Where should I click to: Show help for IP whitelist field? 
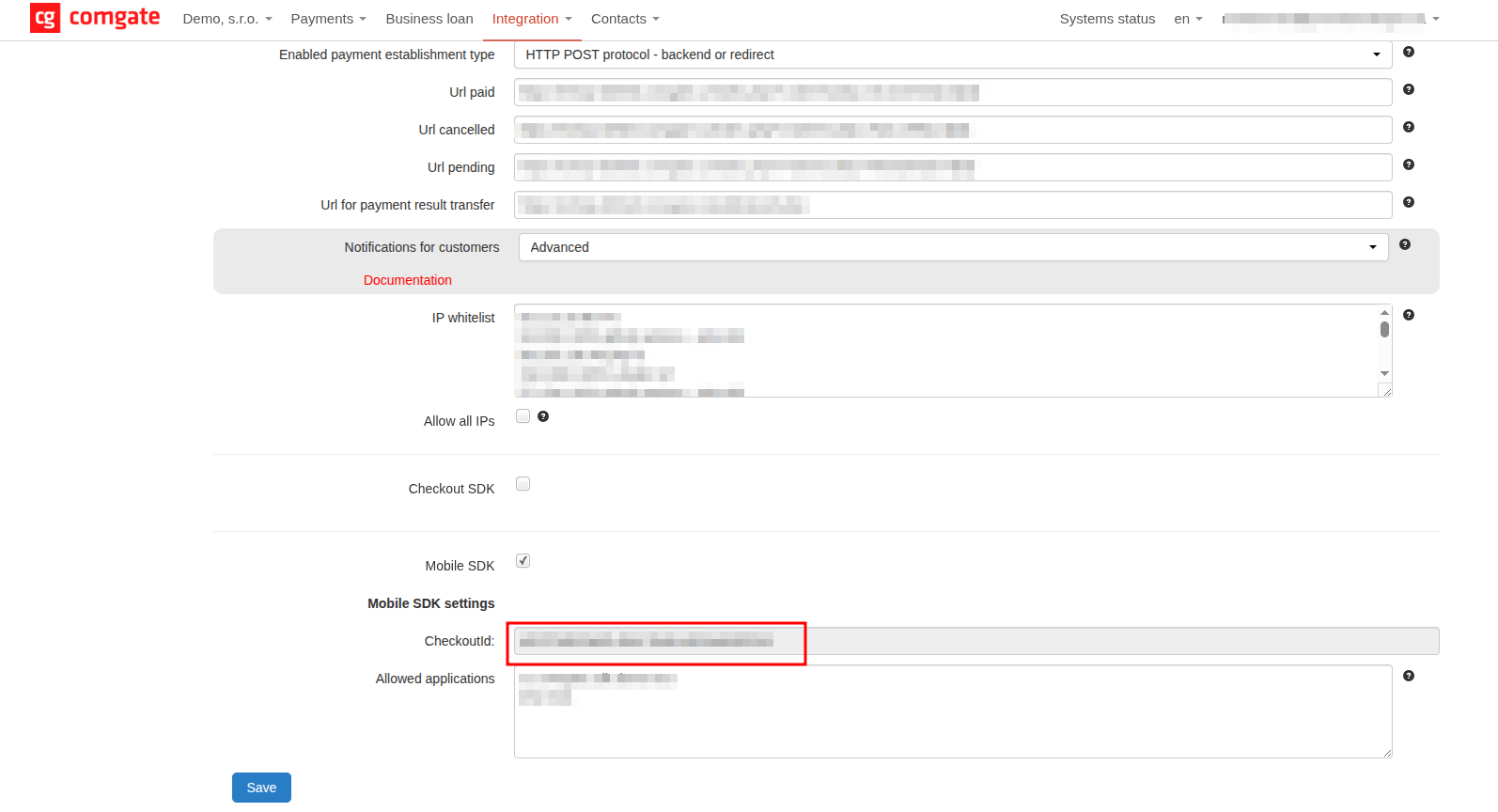1408,315
